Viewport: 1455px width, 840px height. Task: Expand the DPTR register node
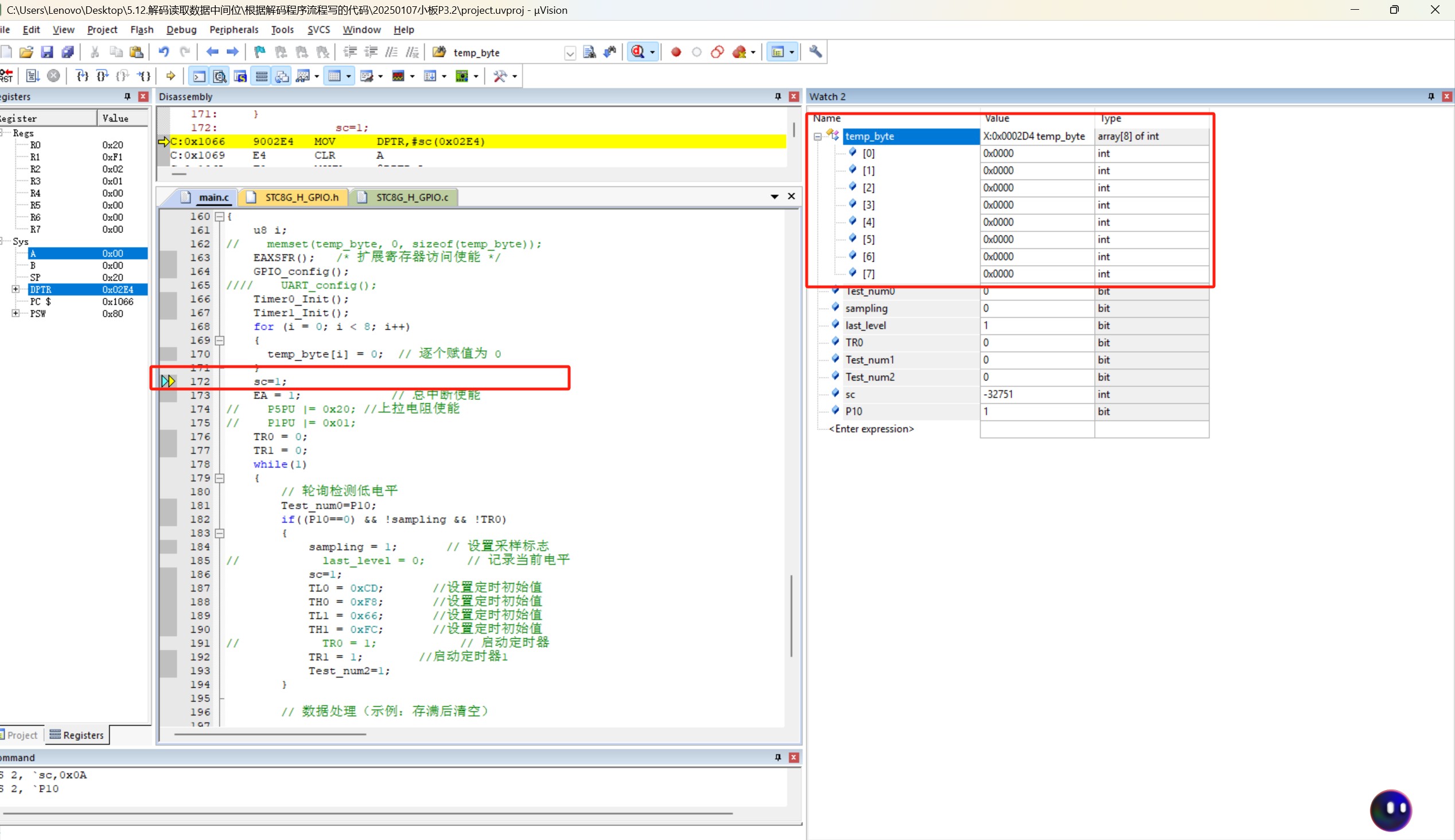15,290
